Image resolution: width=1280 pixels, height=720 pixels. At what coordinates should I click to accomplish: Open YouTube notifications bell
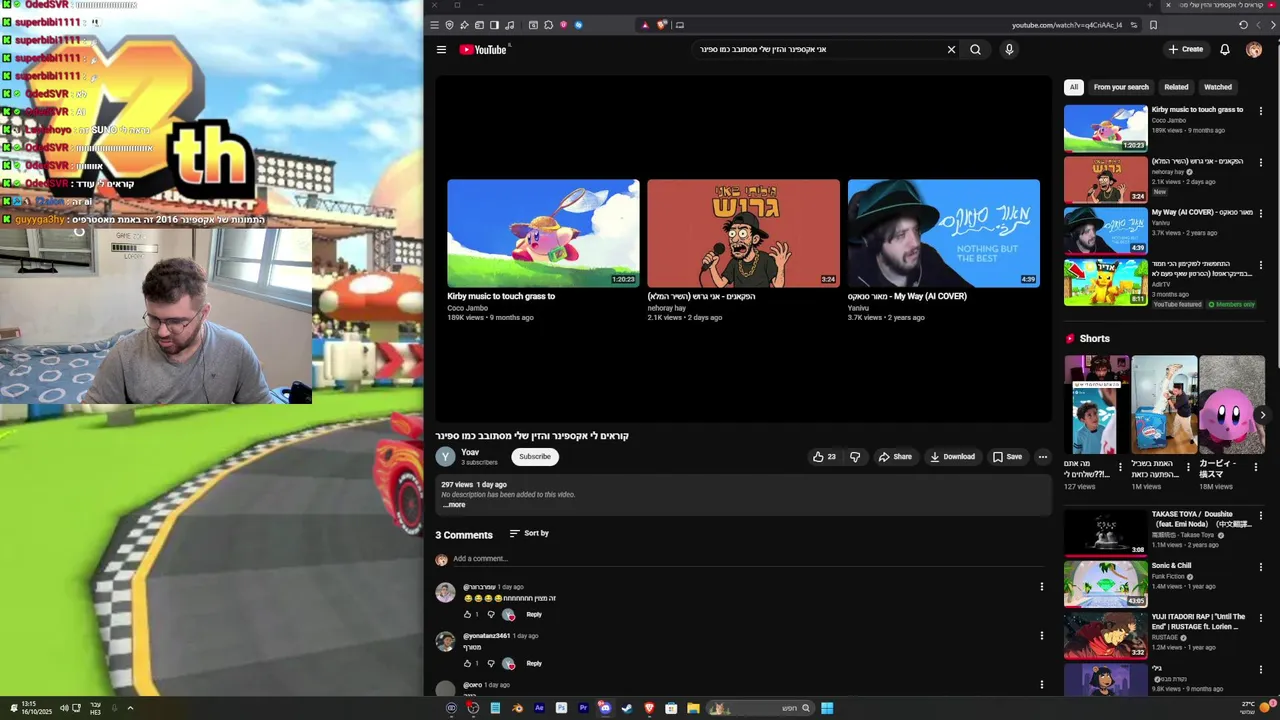[1225, 49]
